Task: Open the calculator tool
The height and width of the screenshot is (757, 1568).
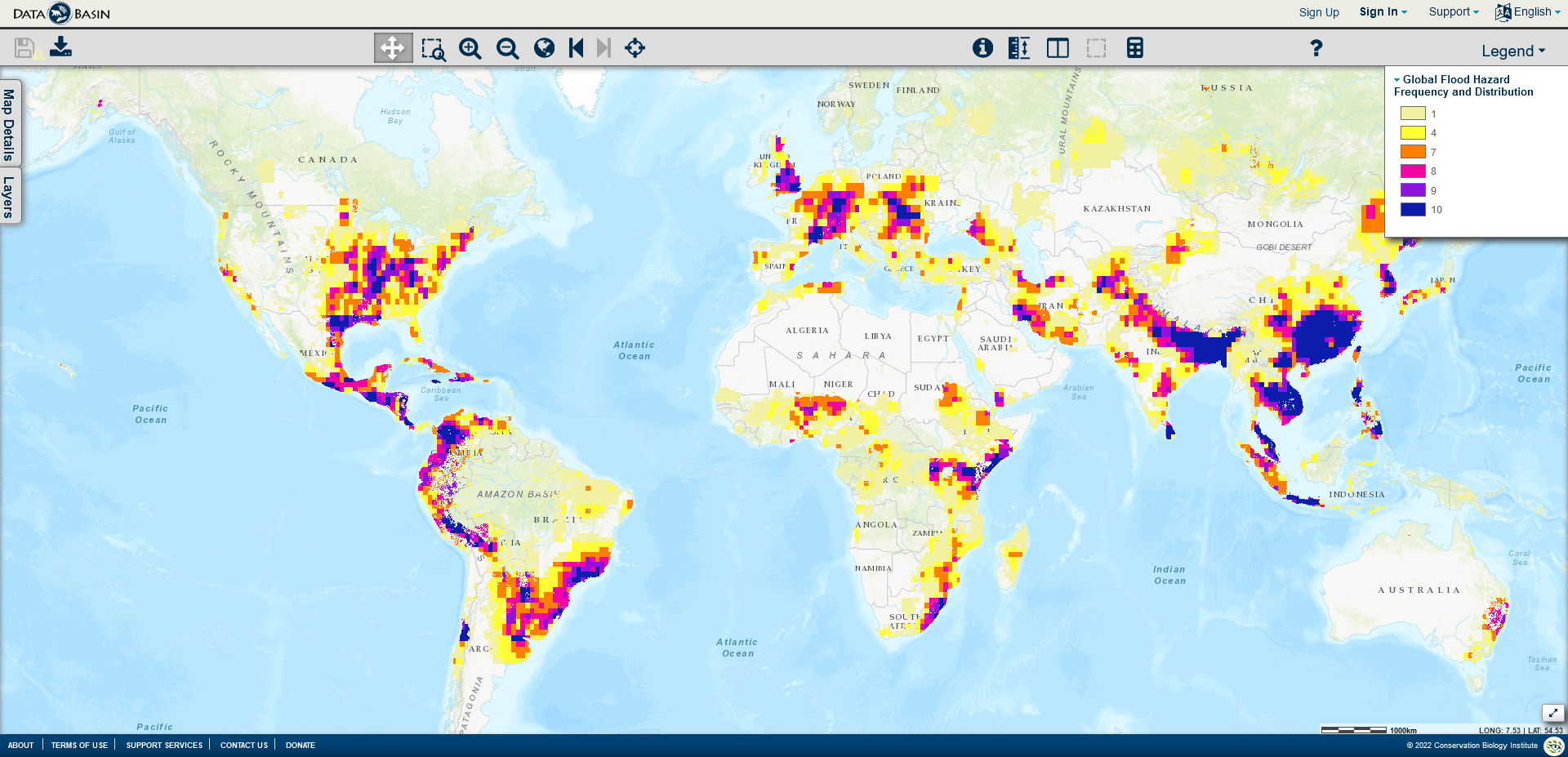Action: (1134, 48)
